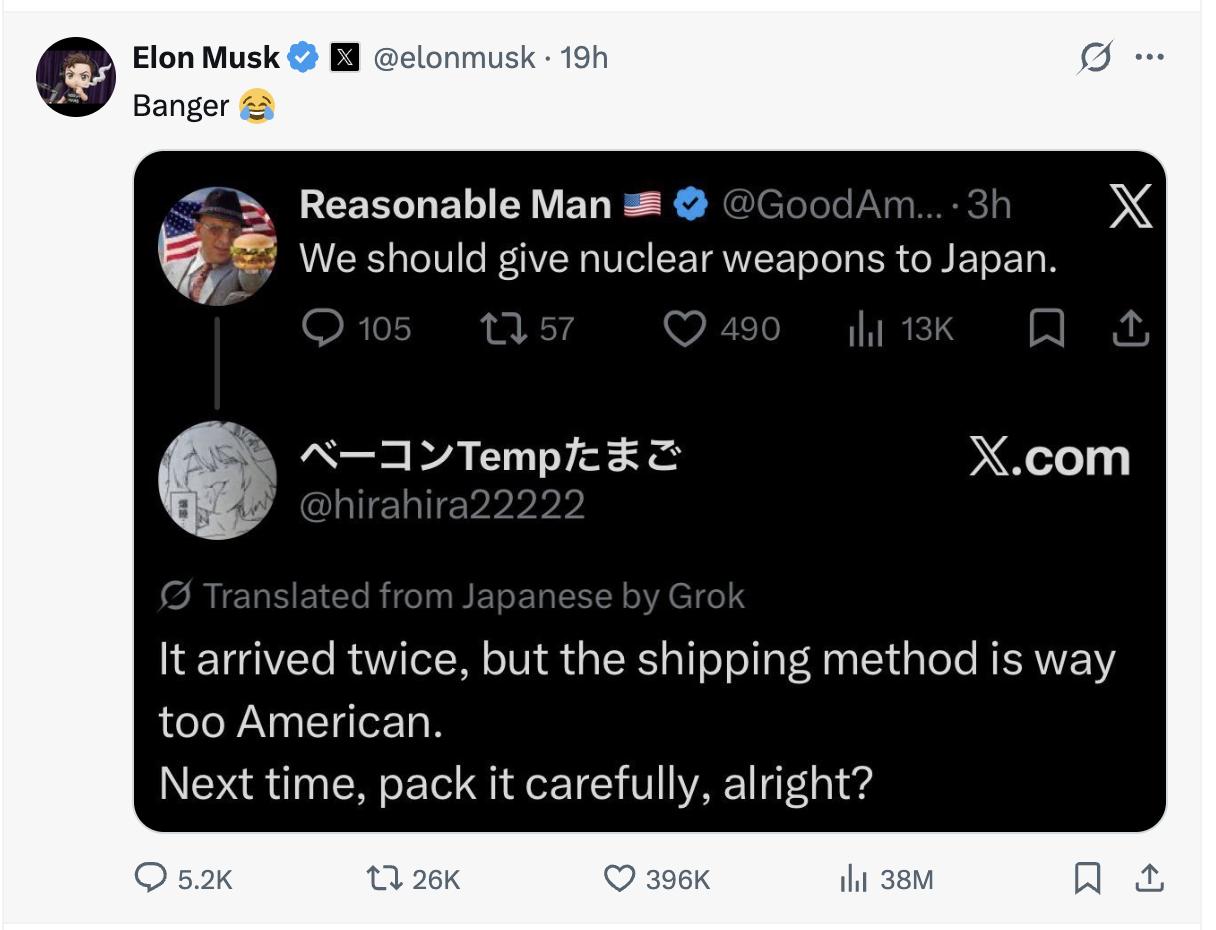Open the 19h post timestamp
This screenshot has height=930, width=1216.
click(x=584, y=58)
